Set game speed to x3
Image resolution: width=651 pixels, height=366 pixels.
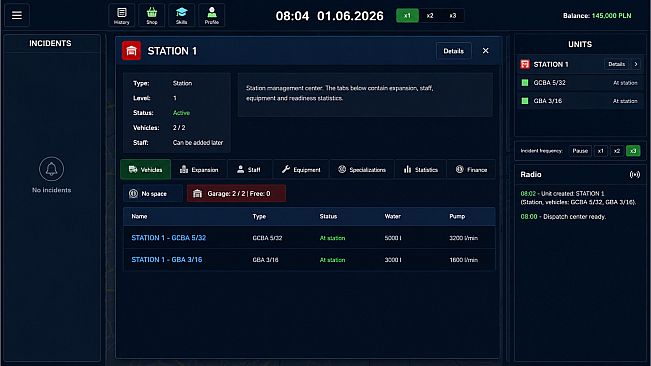click(453, 16)
